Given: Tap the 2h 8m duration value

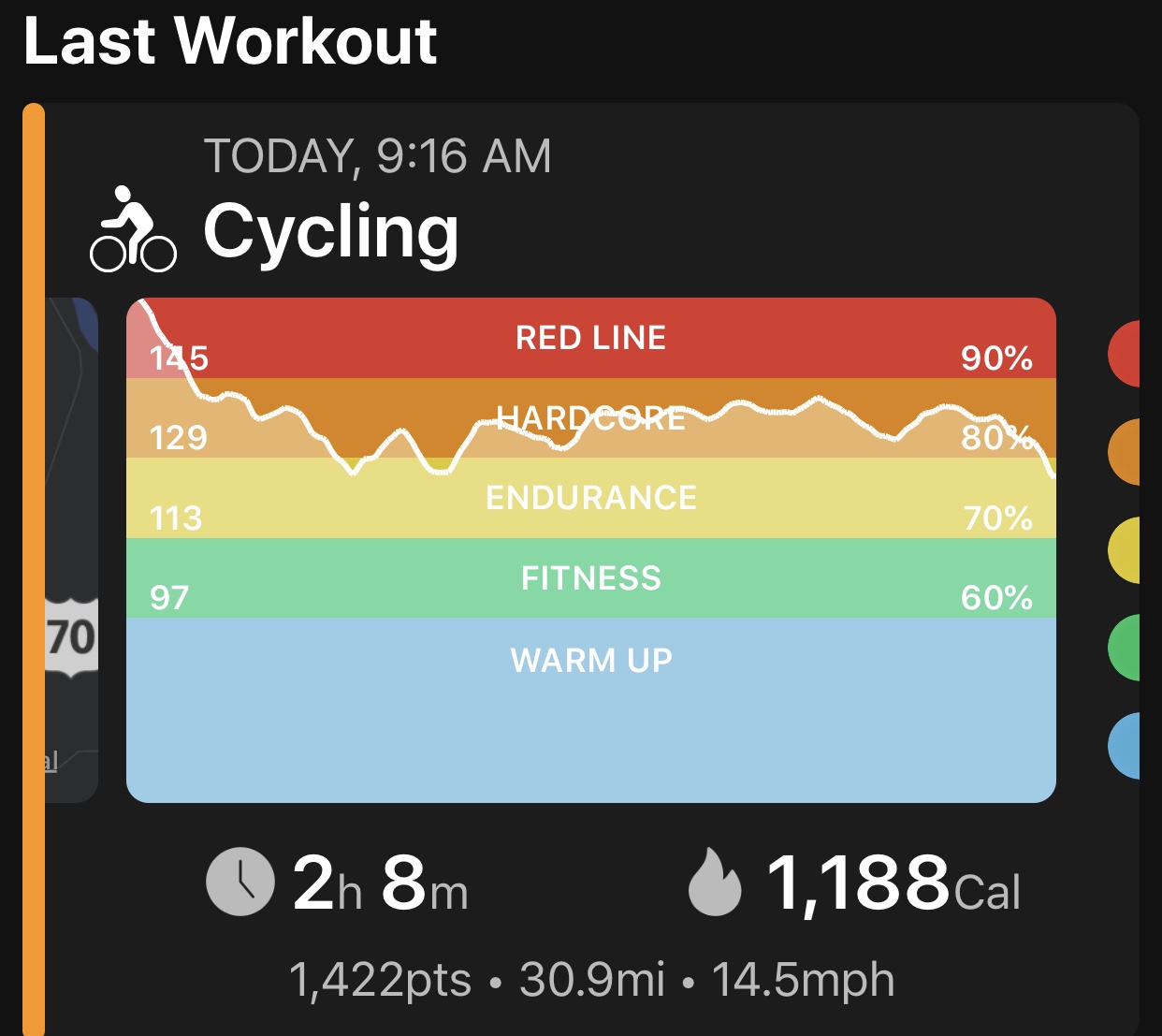Looking at the screenshot, I should click(379, 883).
